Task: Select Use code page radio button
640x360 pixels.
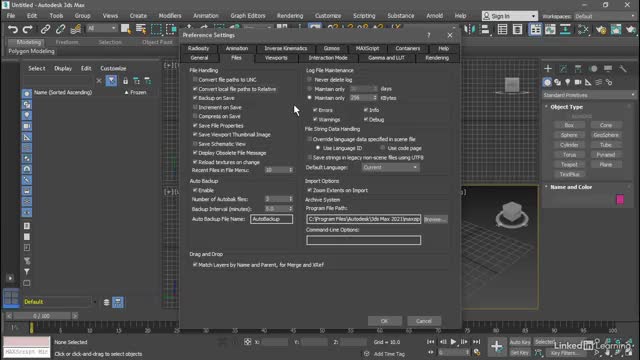Action: pyautogui.click(x=382, y=148)
